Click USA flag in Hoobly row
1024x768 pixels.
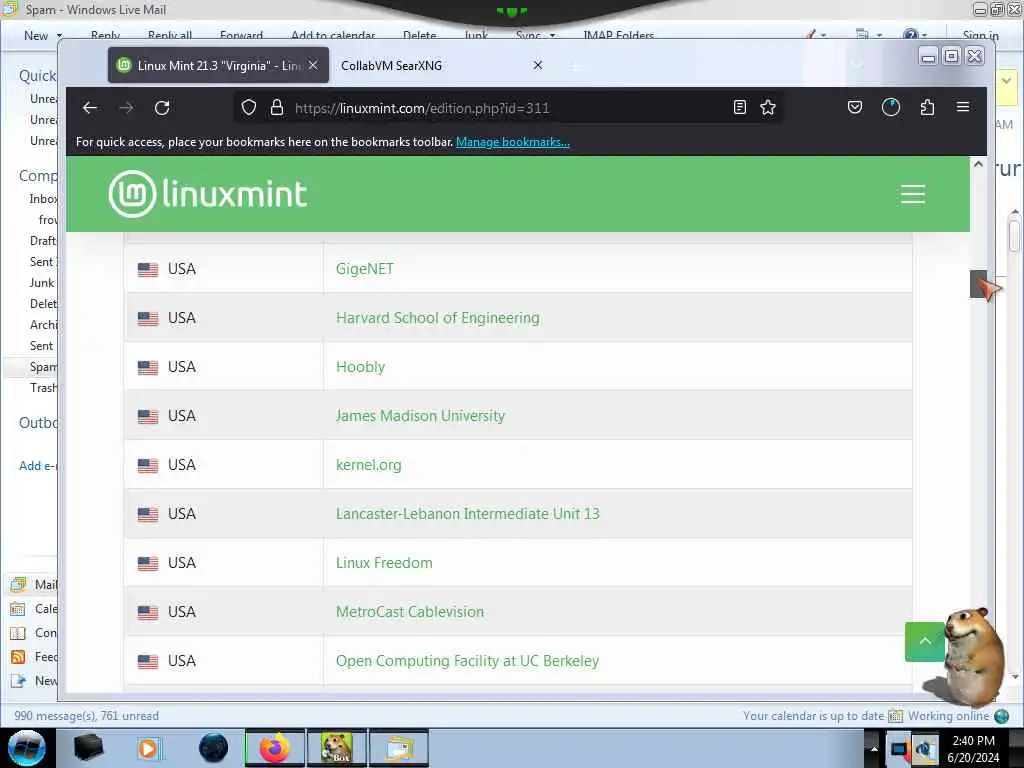click(148, 368)
